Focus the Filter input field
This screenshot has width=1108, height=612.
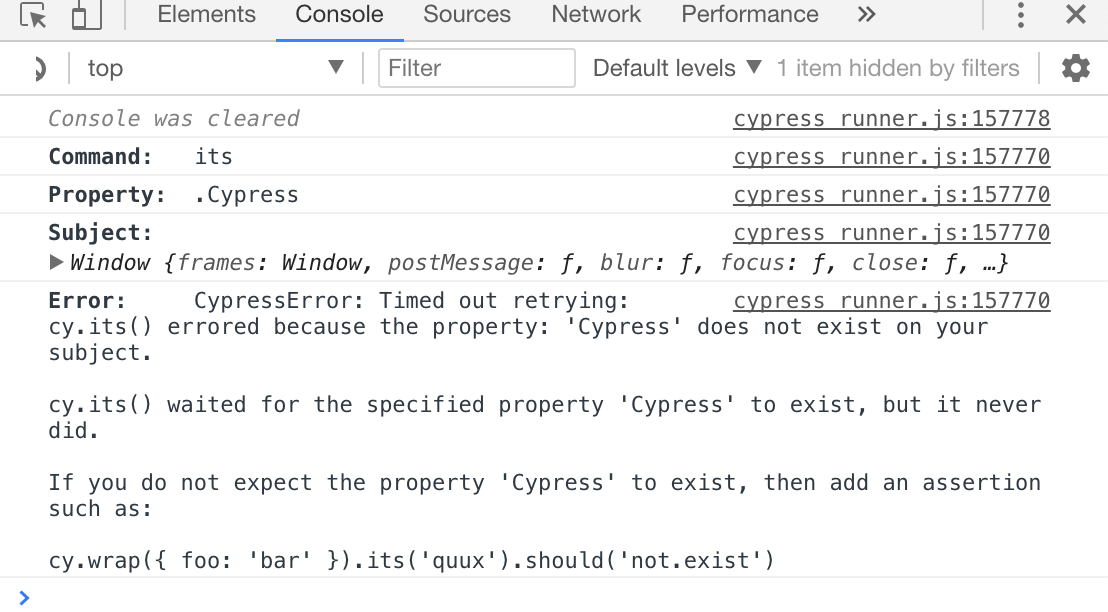(476, 68)
